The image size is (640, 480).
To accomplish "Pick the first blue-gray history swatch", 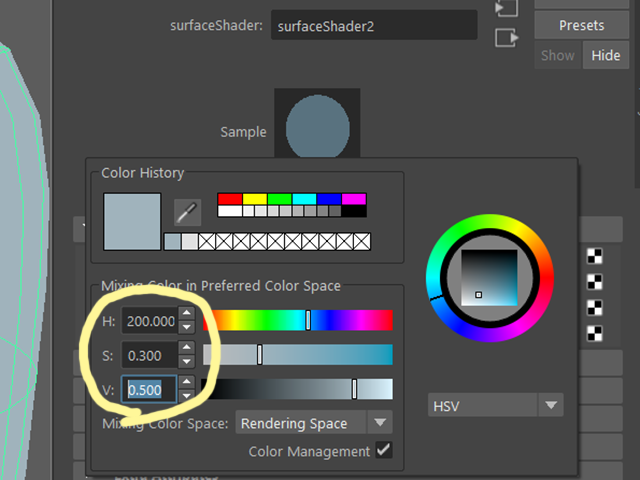I will coord(172,242).
